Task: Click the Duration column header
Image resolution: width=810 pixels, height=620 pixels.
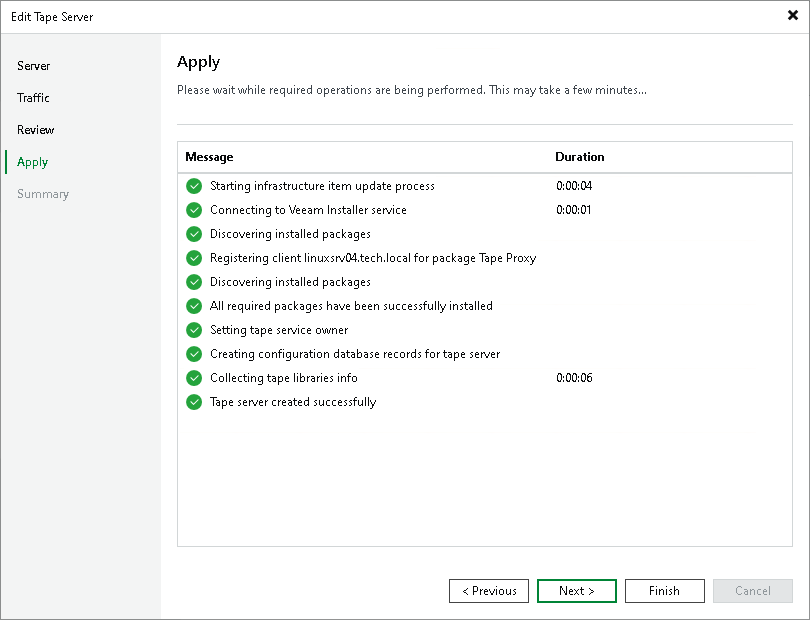Action: pos(580,157)
